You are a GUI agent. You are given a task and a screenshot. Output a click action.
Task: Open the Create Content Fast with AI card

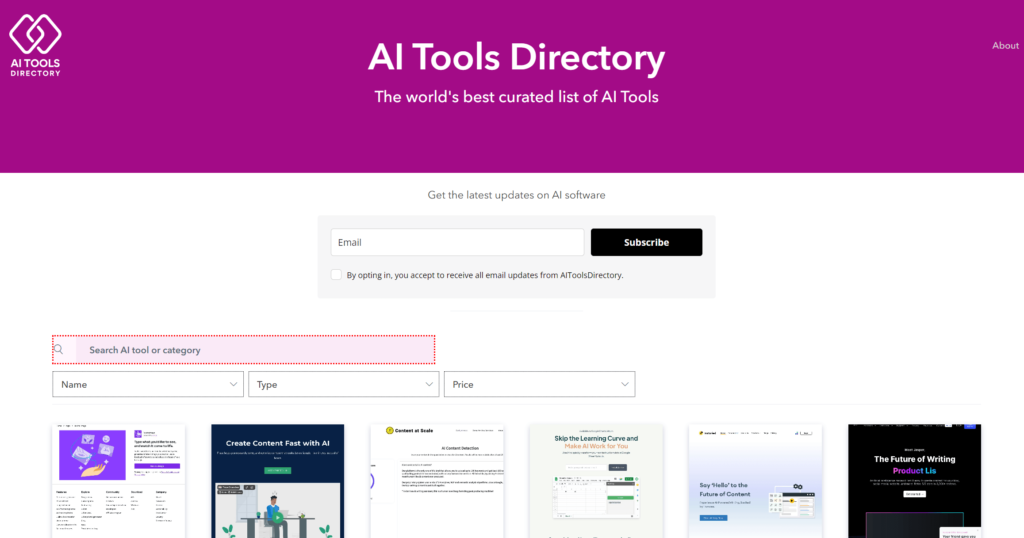(x=278, y=481)
